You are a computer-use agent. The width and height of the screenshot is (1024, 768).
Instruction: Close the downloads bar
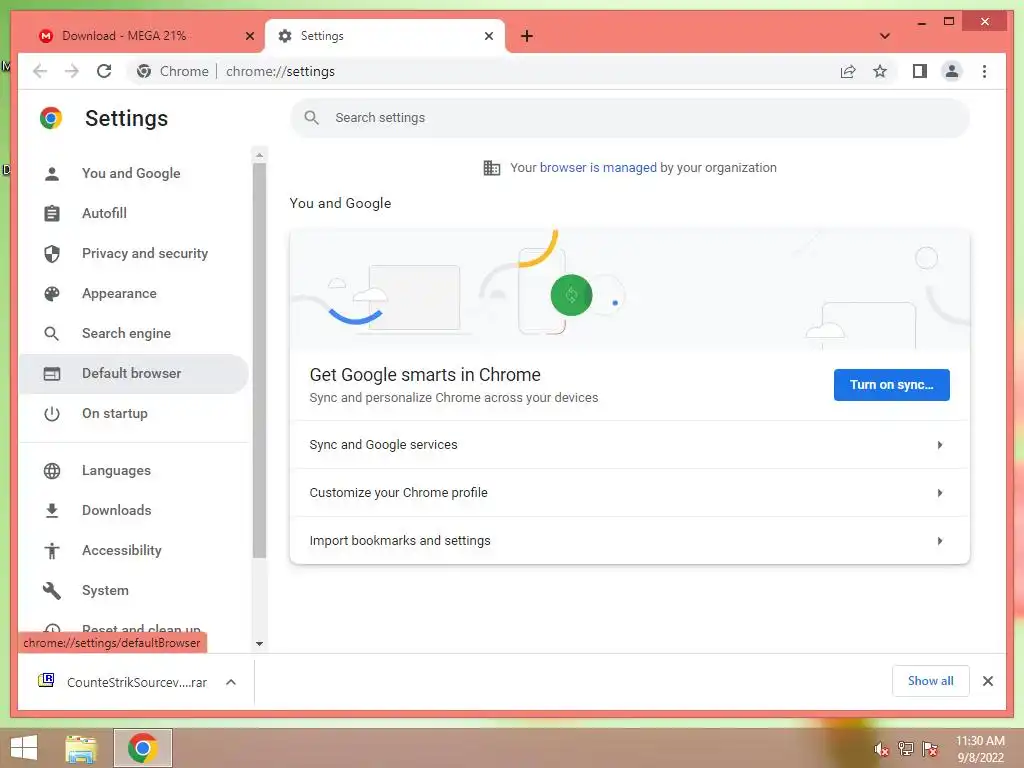(987, 681)
